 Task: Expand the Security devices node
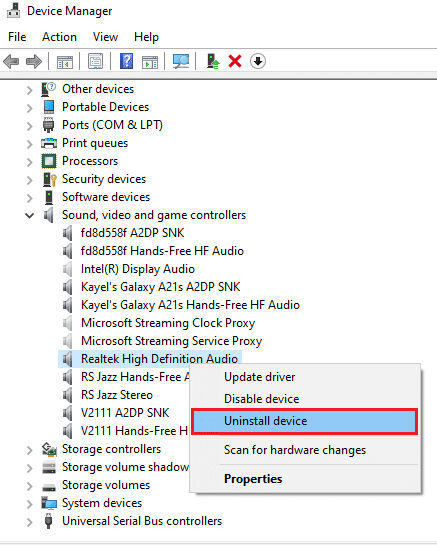(x=30, y=180)
